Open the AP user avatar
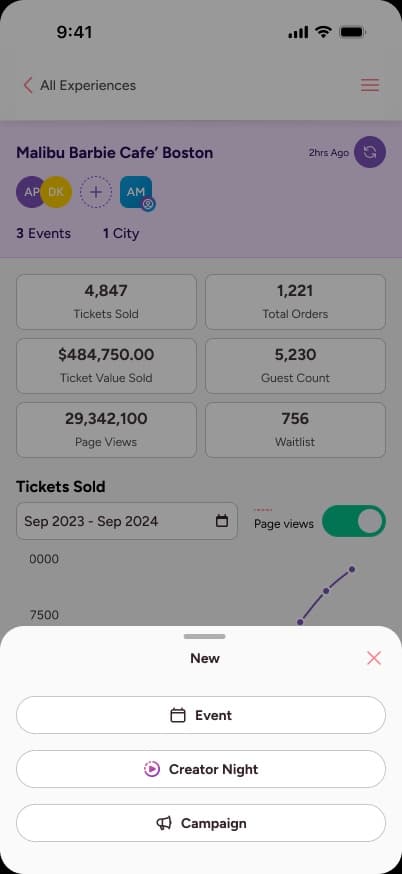The image size is (402, 874). click(29, 192)
